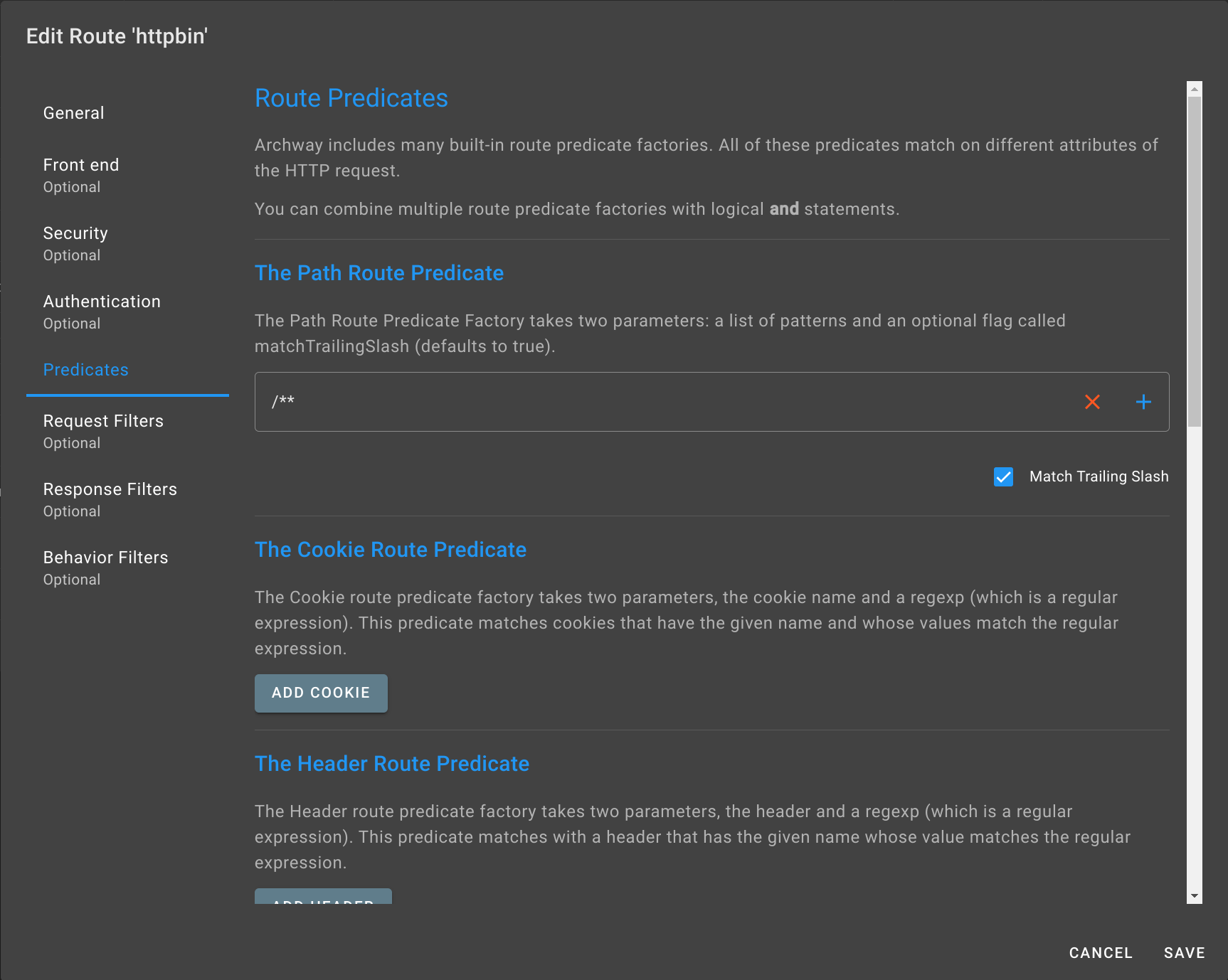Click the partially visible ADD HEADER button

323,897
